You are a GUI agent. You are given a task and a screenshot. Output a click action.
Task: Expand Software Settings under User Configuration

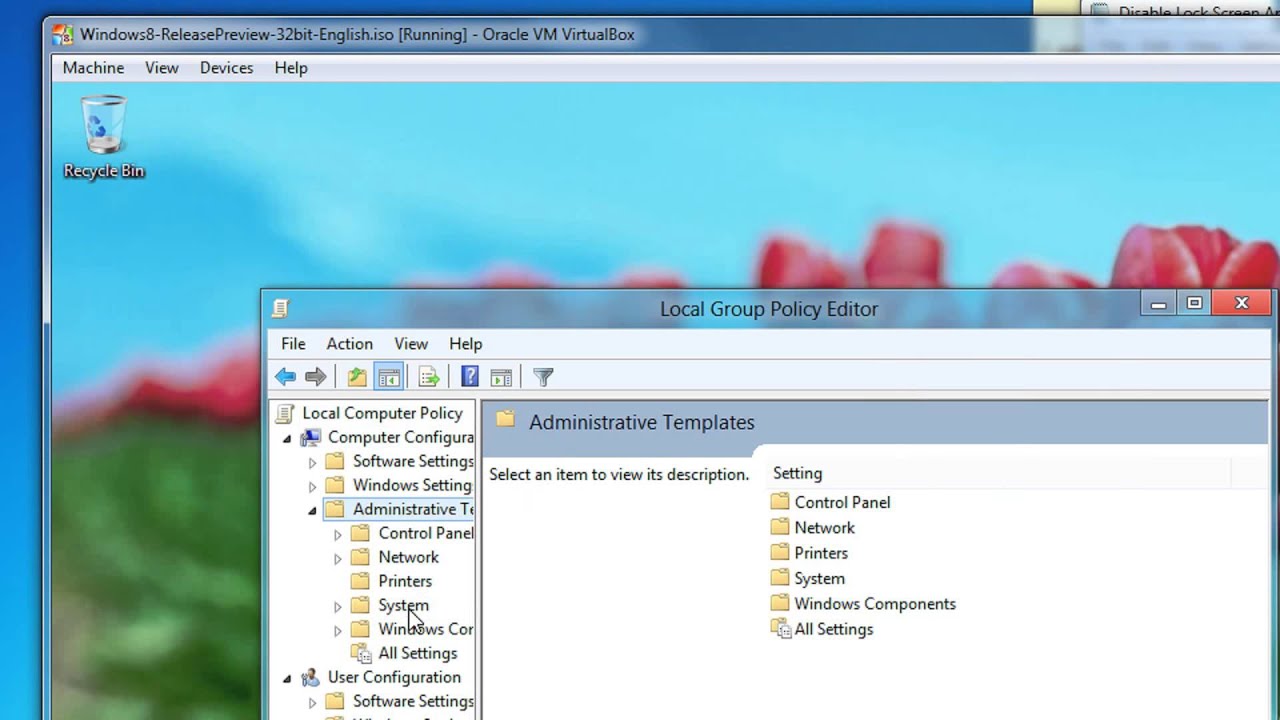[312, 702]
